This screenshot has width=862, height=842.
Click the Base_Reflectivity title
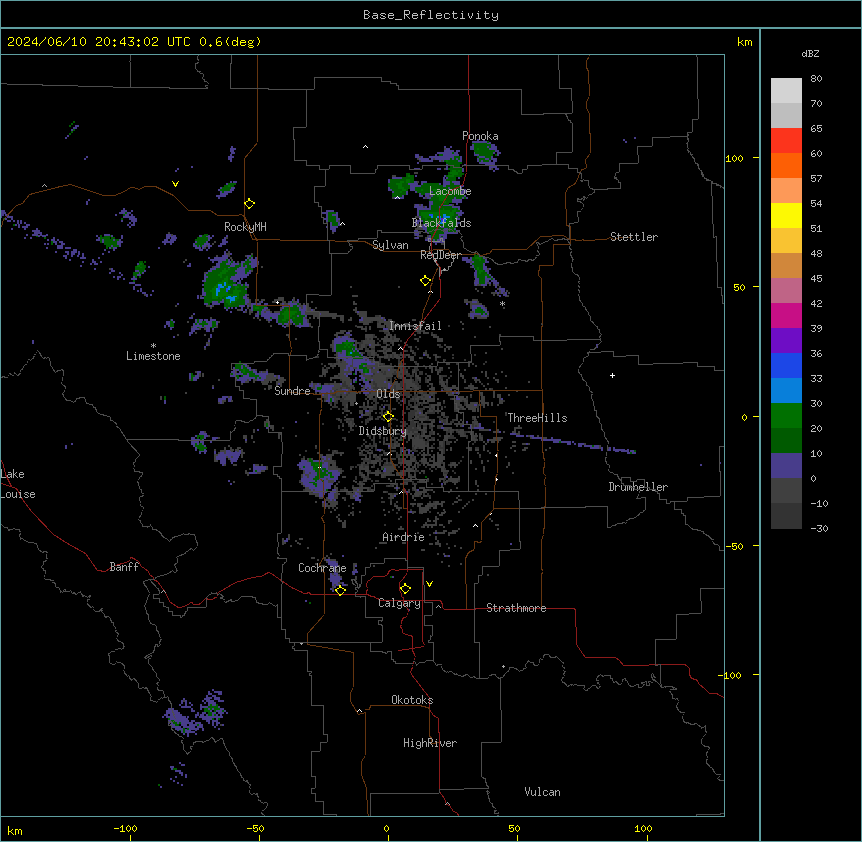431,15
